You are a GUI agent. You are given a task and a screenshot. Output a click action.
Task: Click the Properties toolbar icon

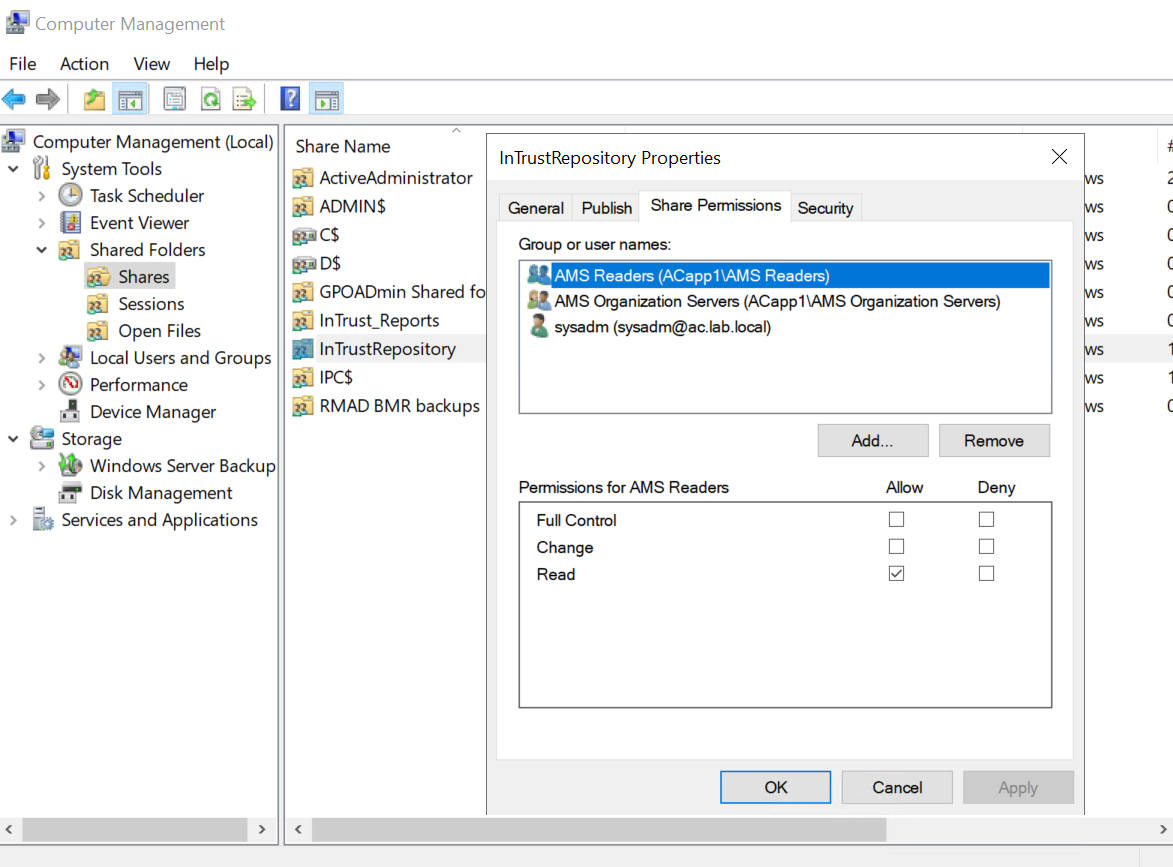click(174, 99)
